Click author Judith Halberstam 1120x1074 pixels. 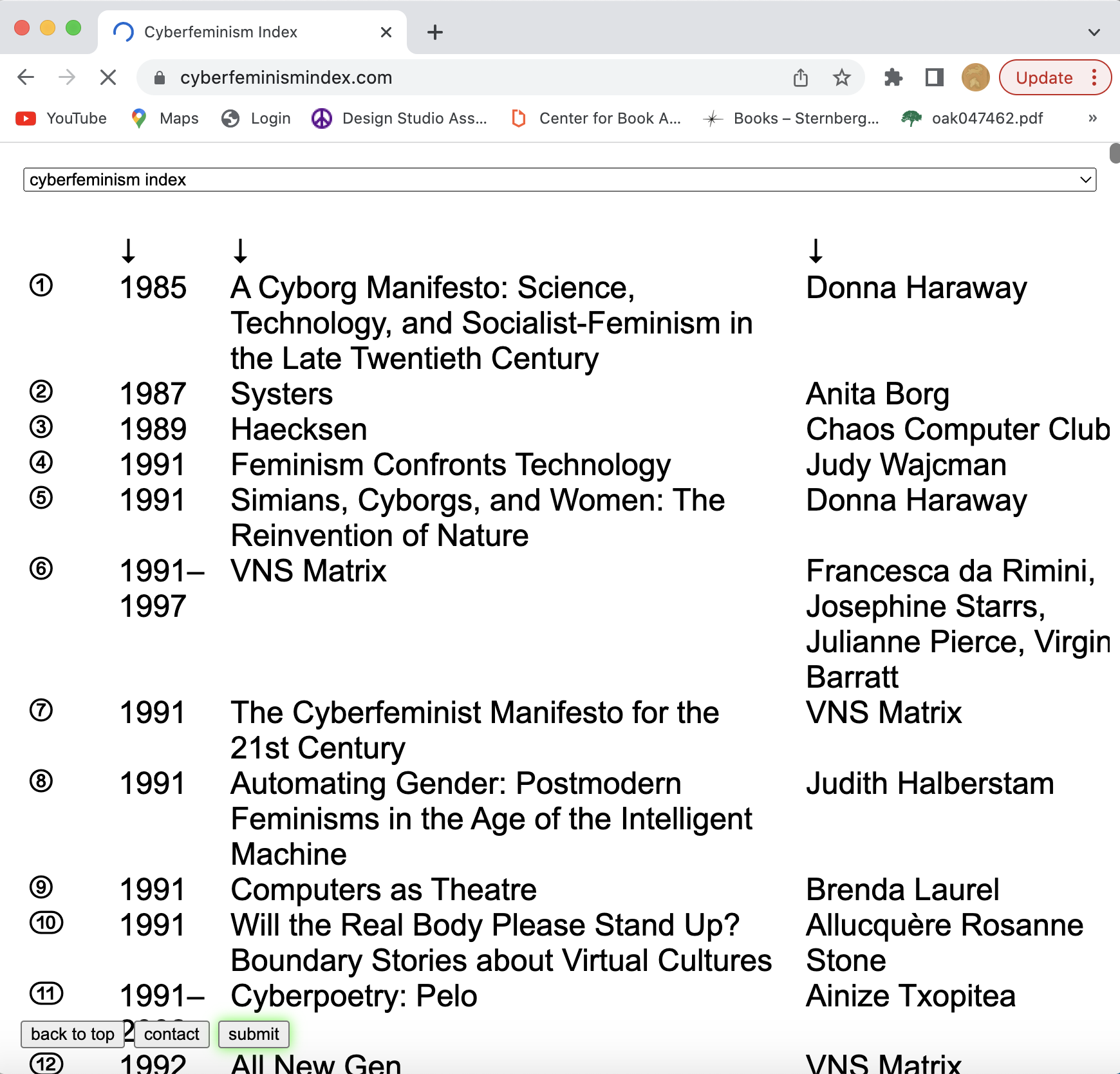pyautogui.click(x=930, y=784)
